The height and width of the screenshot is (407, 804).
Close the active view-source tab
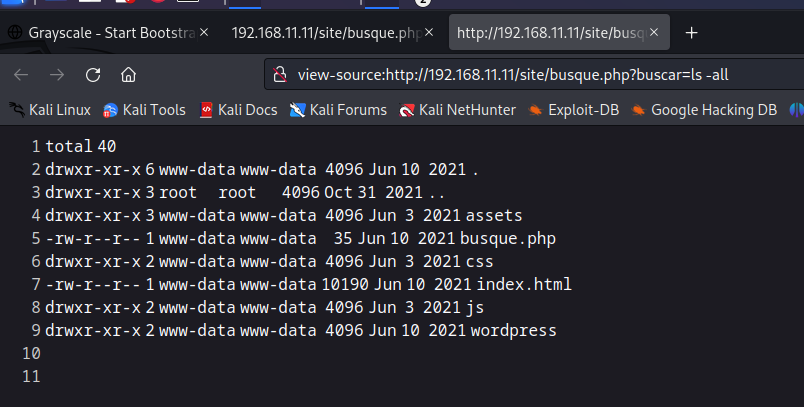(x=654, y=32)
